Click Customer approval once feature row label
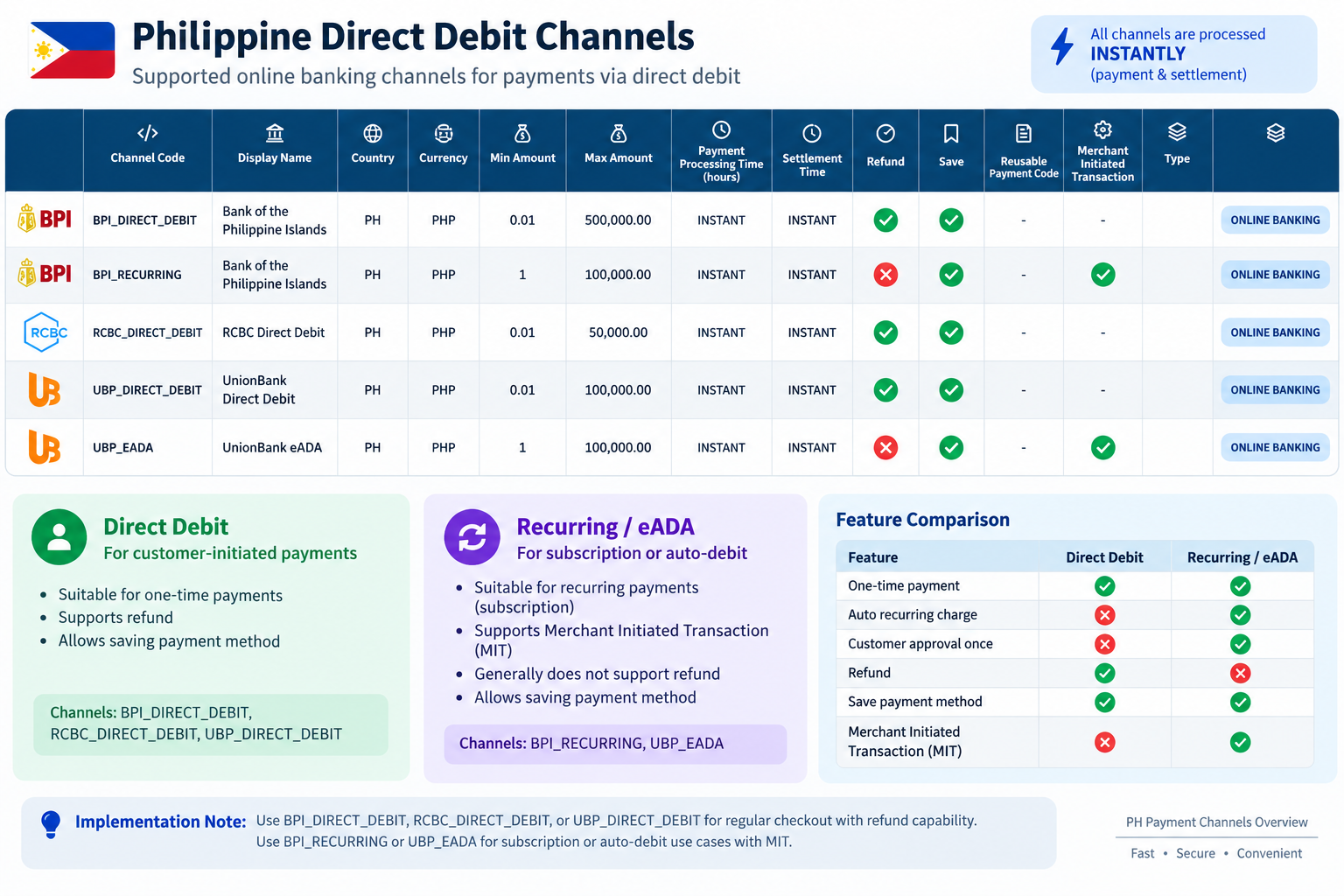The height and width of the screenshot is (896, 1344). click(920, 644)
